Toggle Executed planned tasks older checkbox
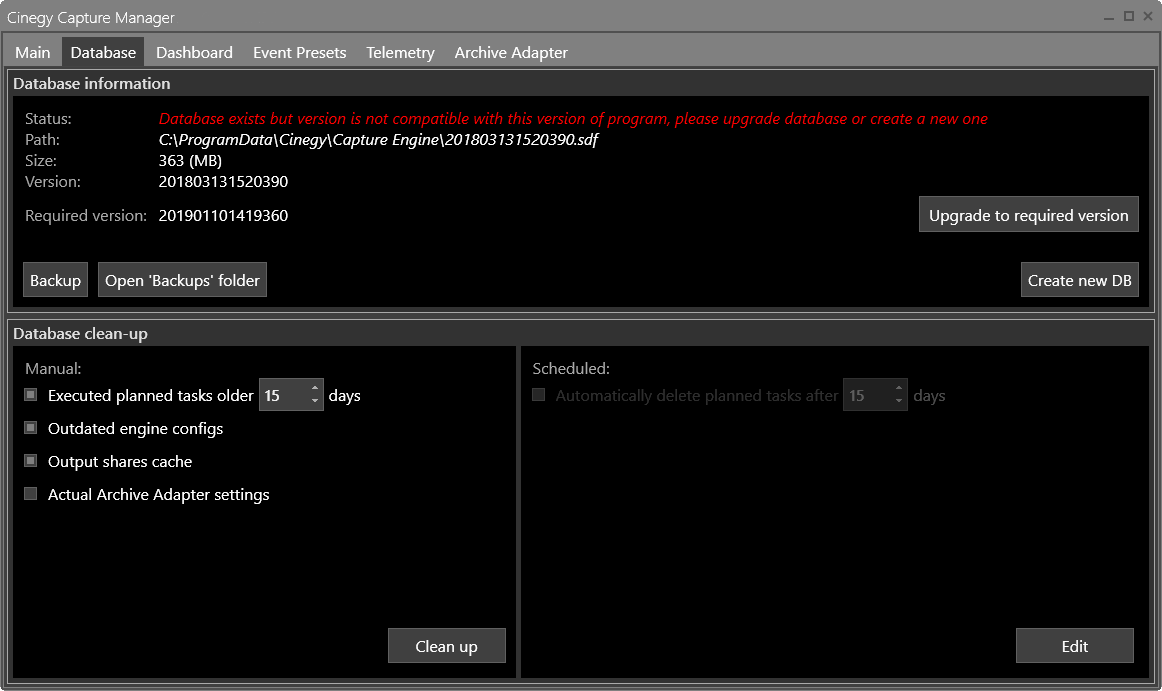 31,395
